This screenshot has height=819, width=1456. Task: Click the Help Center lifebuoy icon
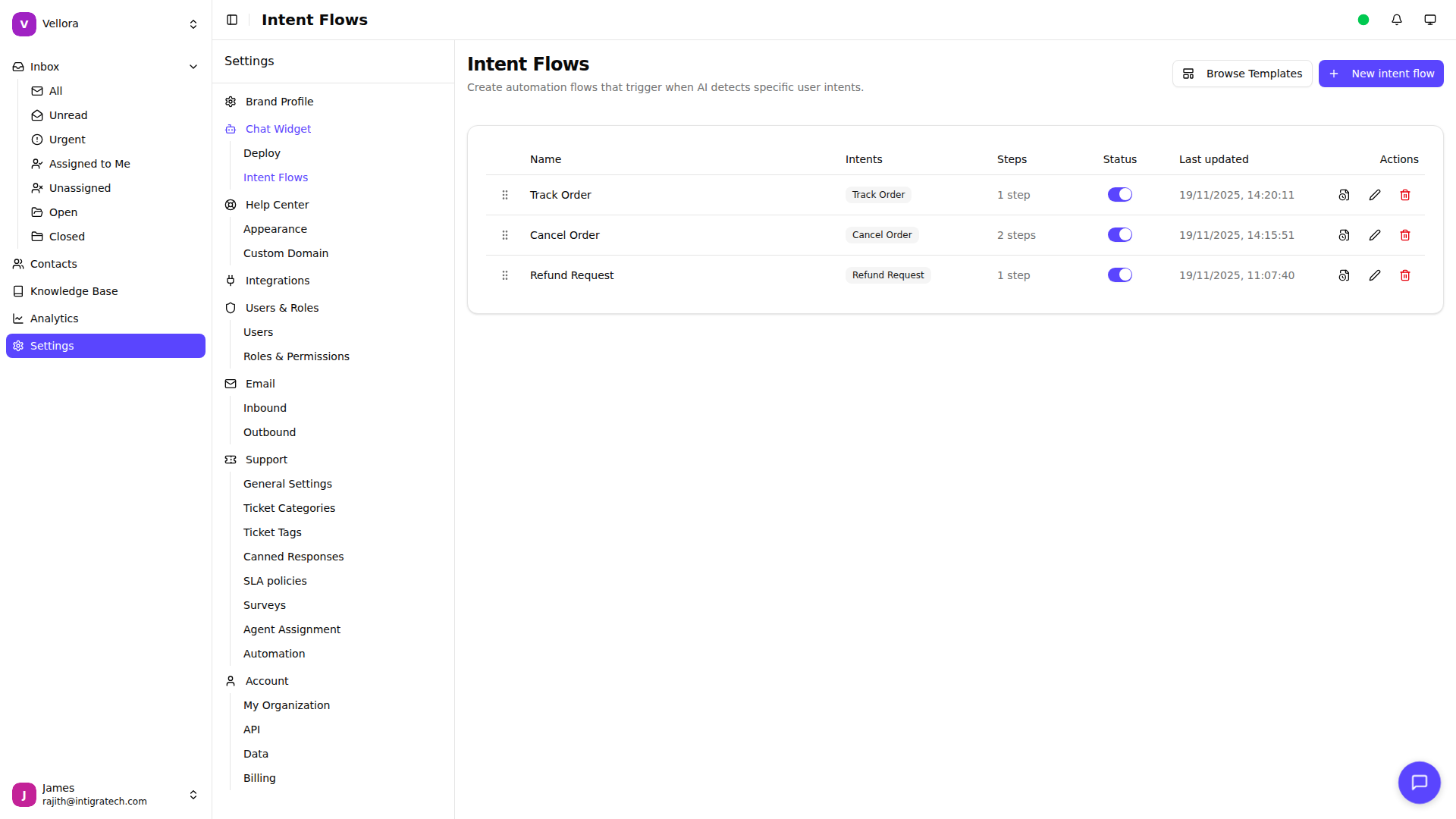231,205
